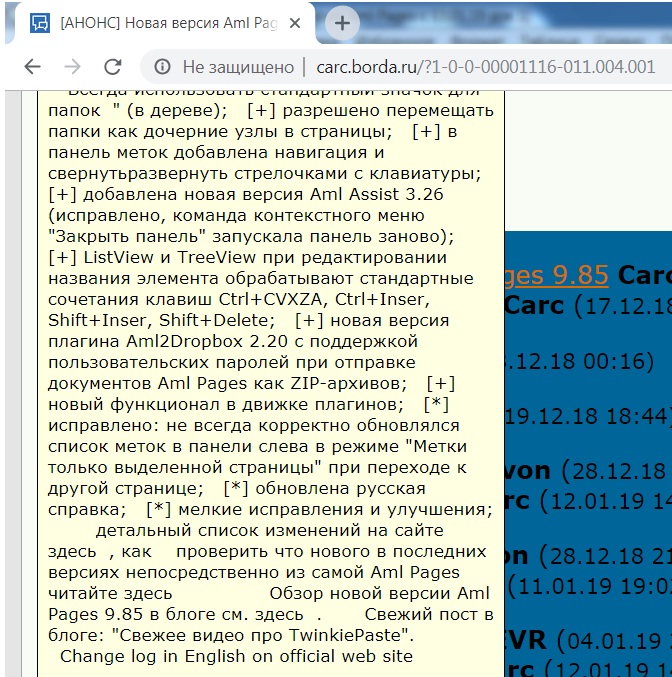Click the browser forward arrow
The image size is (672, 677).
[72, 66]
